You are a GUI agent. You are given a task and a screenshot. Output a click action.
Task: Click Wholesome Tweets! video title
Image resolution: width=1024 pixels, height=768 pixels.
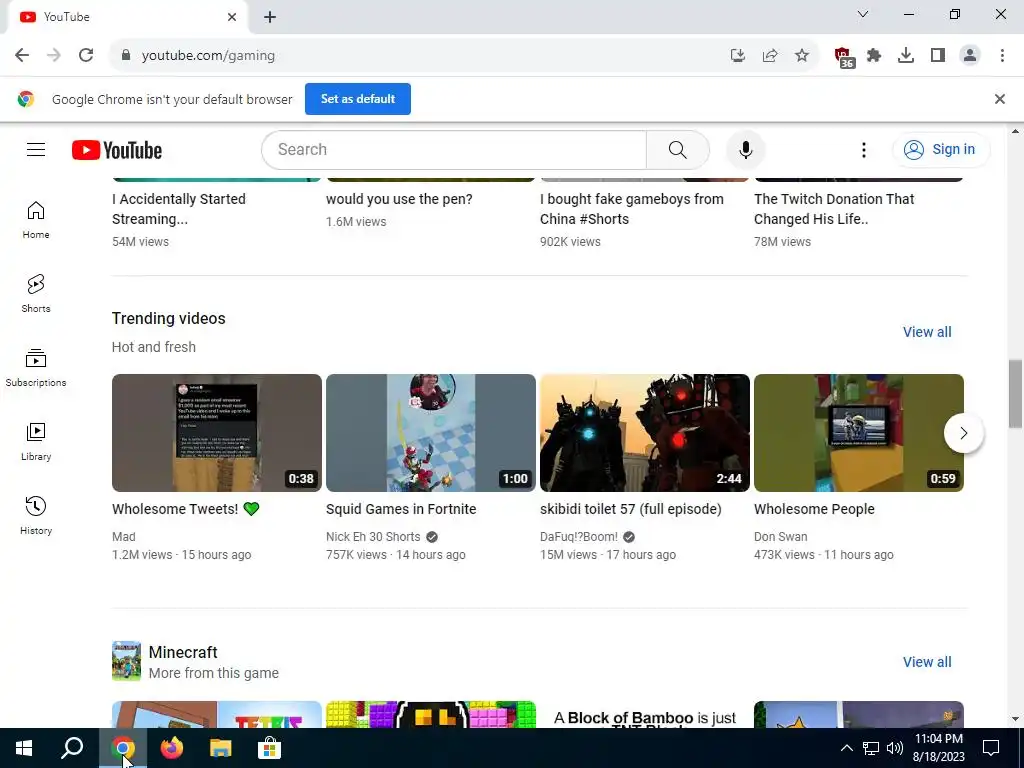click(x=186, y=509)
